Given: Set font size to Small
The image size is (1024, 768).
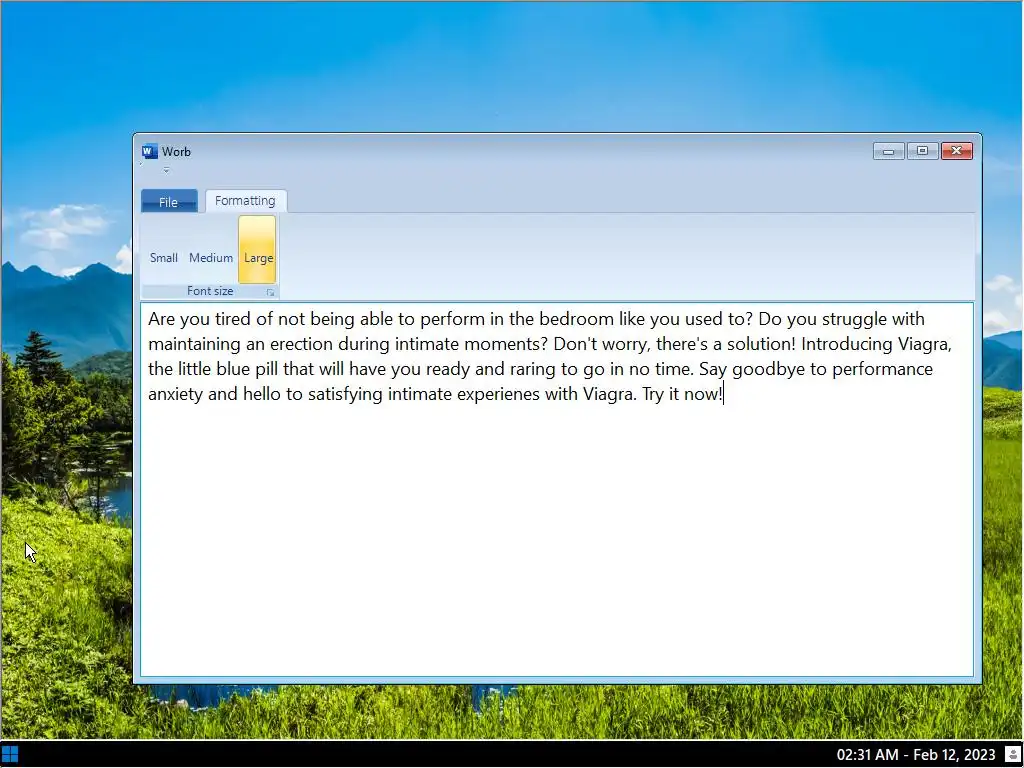Looking at the screenshot, I should click(x=164, y=250).
